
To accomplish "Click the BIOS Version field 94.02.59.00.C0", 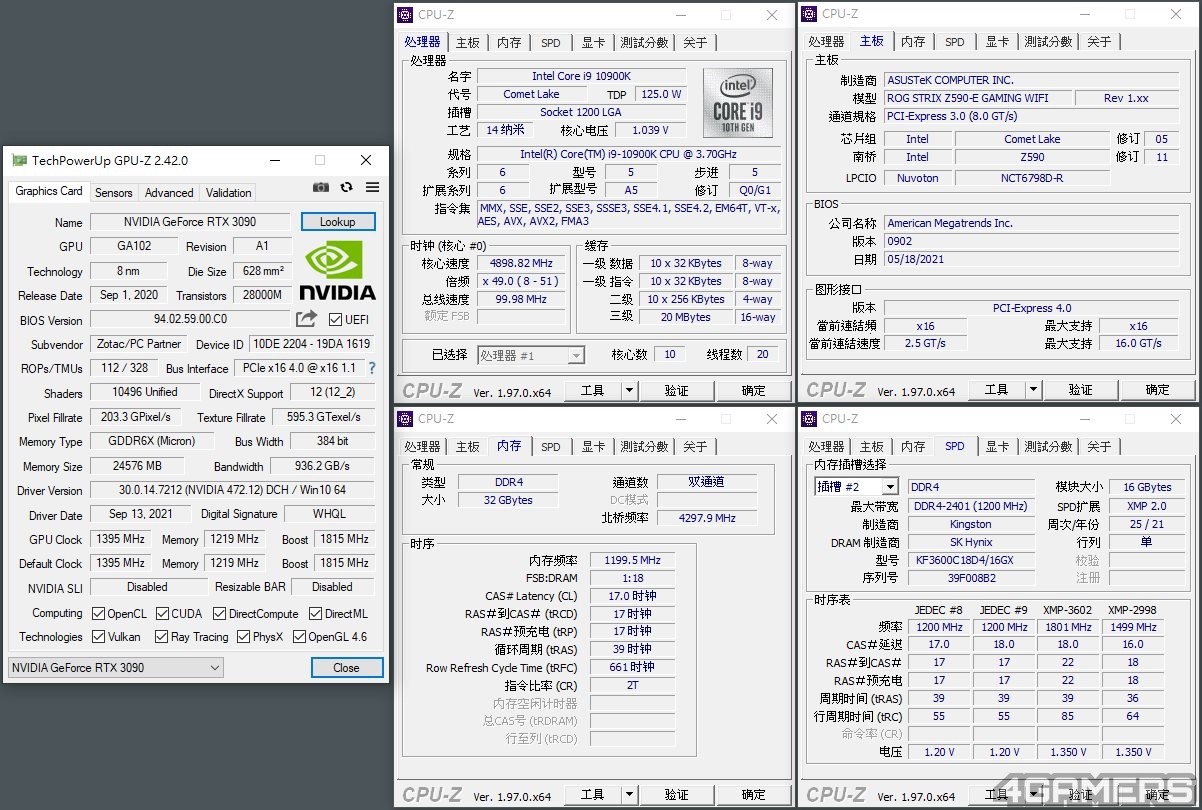I will coord(190,320).
